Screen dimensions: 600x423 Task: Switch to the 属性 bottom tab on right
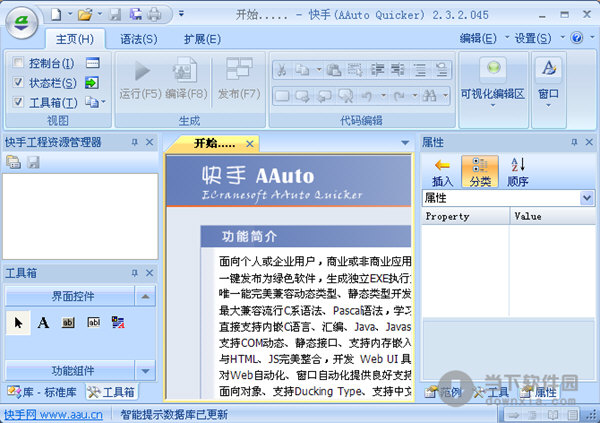coord(539,392)
